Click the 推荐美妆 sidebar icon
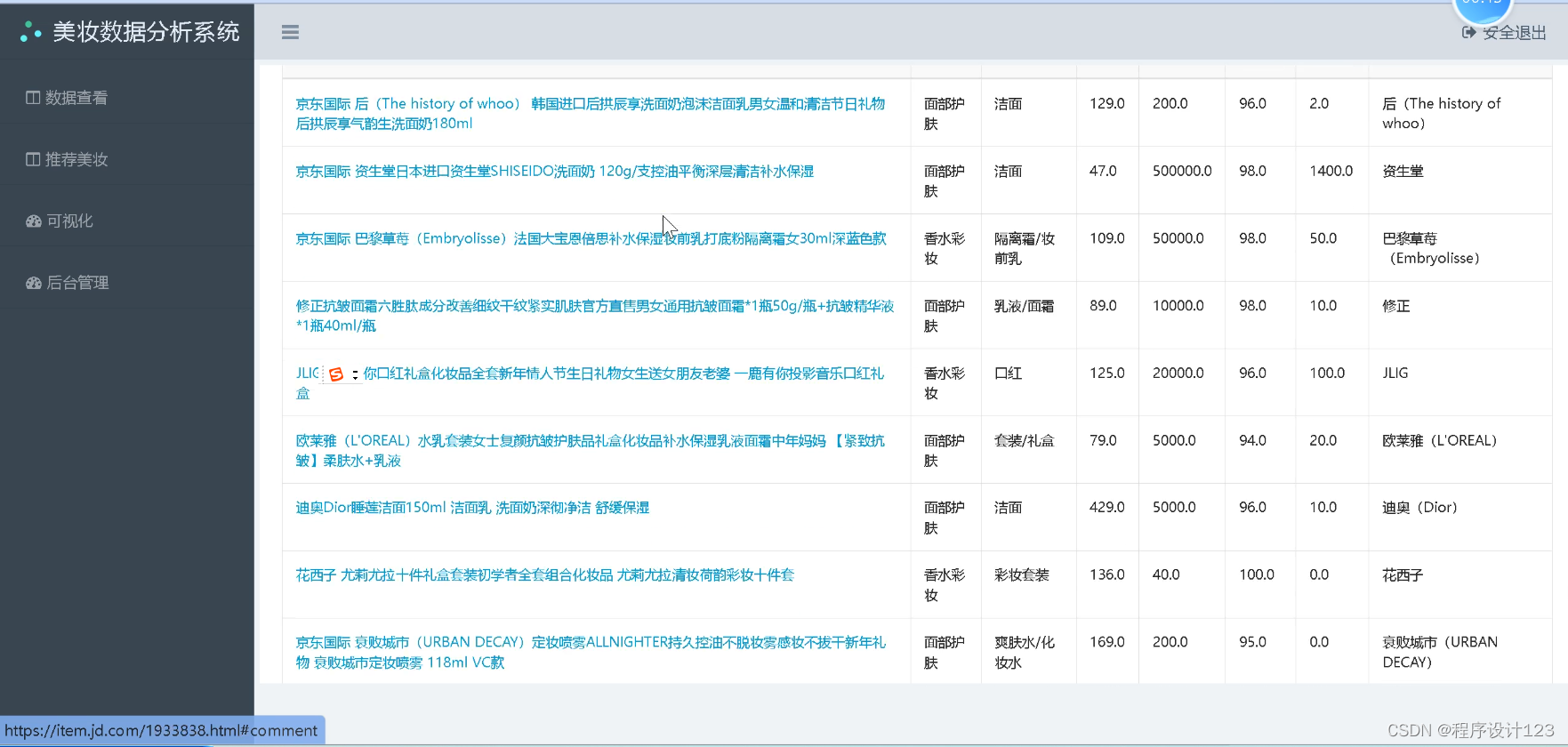 pos(33,159)
